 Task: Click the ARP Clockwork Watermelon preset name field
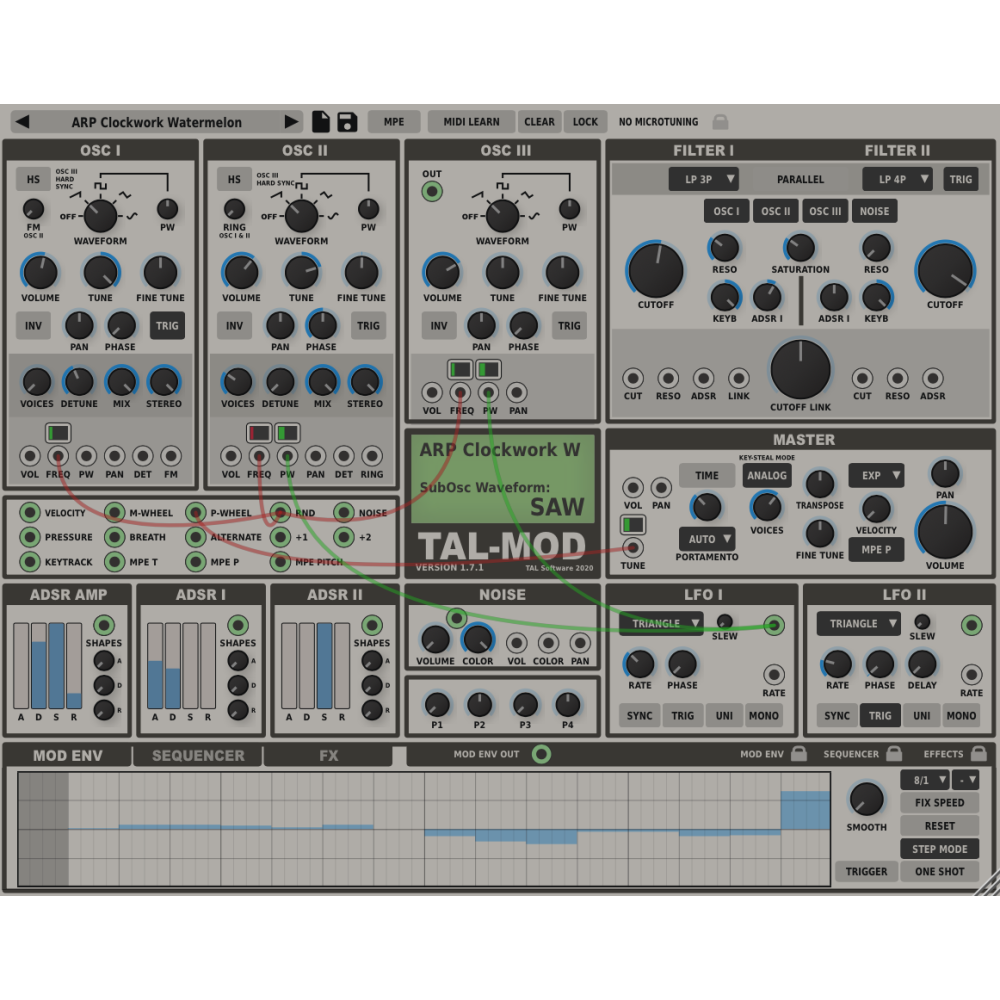[x=155, y=121]
